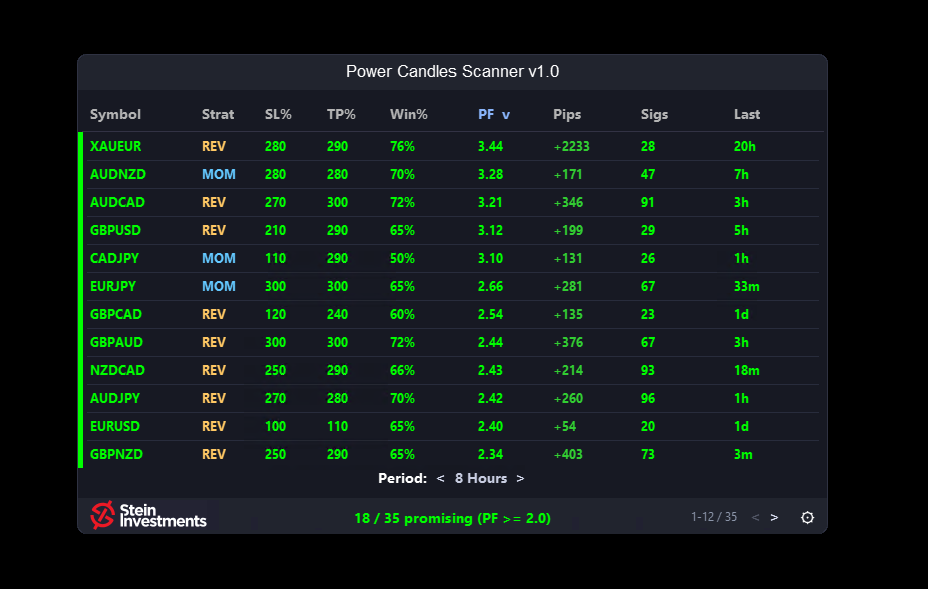
Task: Open the 8 Hours period selector
Action: [x=480, y=478]
